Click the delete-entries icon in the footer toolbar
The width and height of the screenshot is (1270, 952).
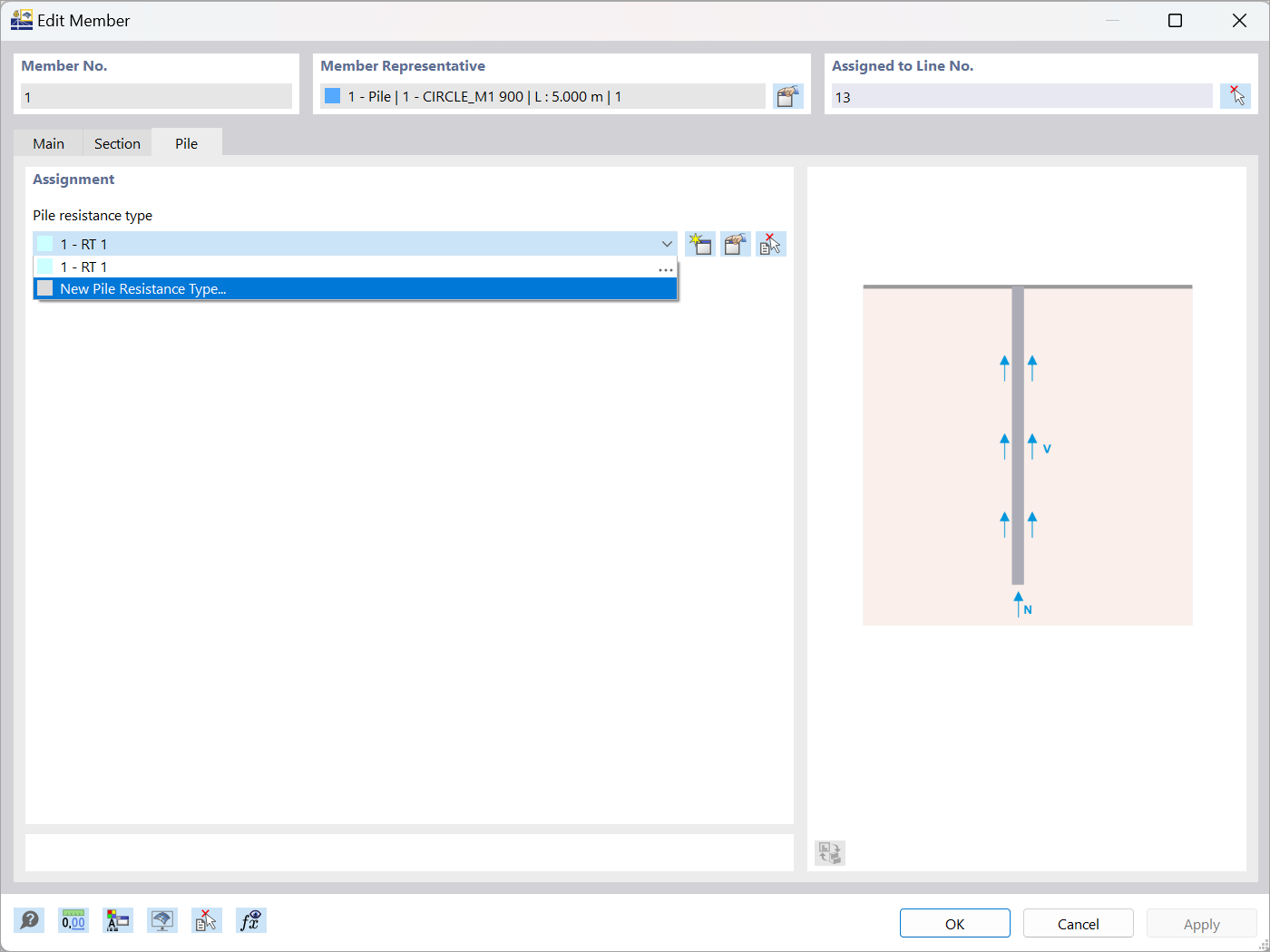coord(206,920)
